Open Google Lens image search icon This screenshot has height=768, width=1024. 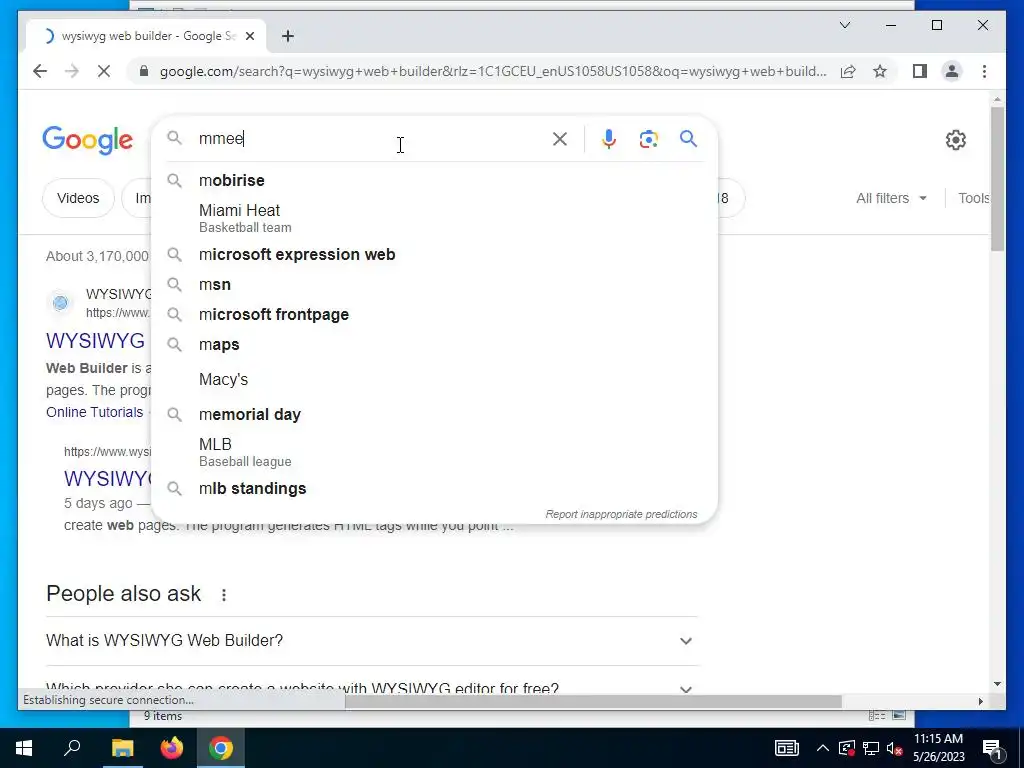(x=648, y=139)
